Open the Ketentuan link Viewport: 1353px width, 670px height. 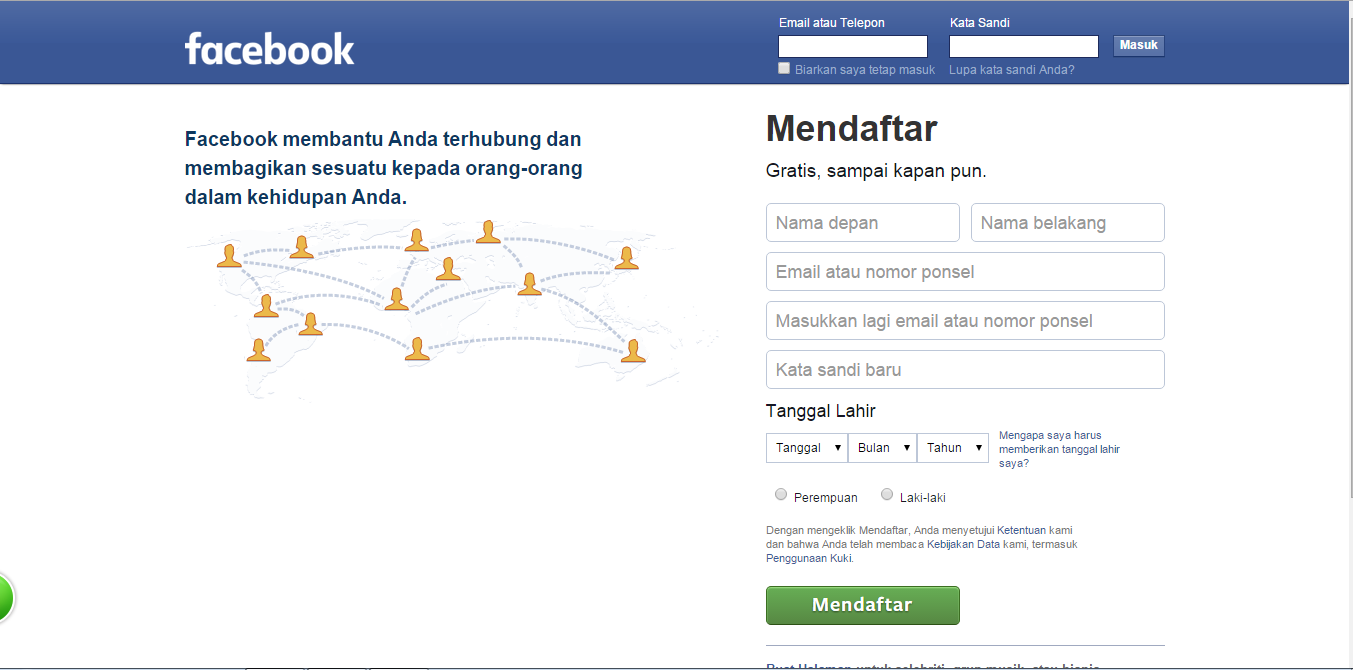(1021, 530)
